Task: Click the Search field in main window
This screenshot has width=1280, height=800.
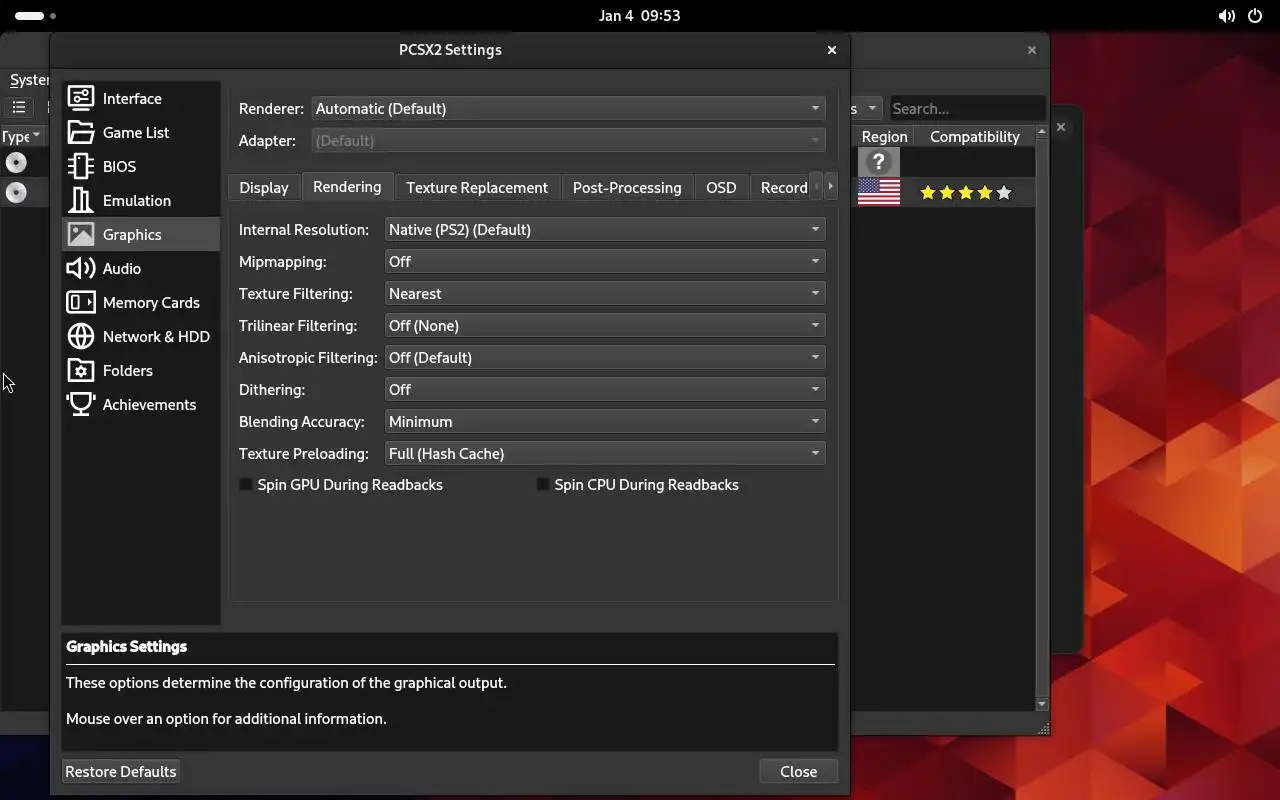Action: [x=966, y=108]
